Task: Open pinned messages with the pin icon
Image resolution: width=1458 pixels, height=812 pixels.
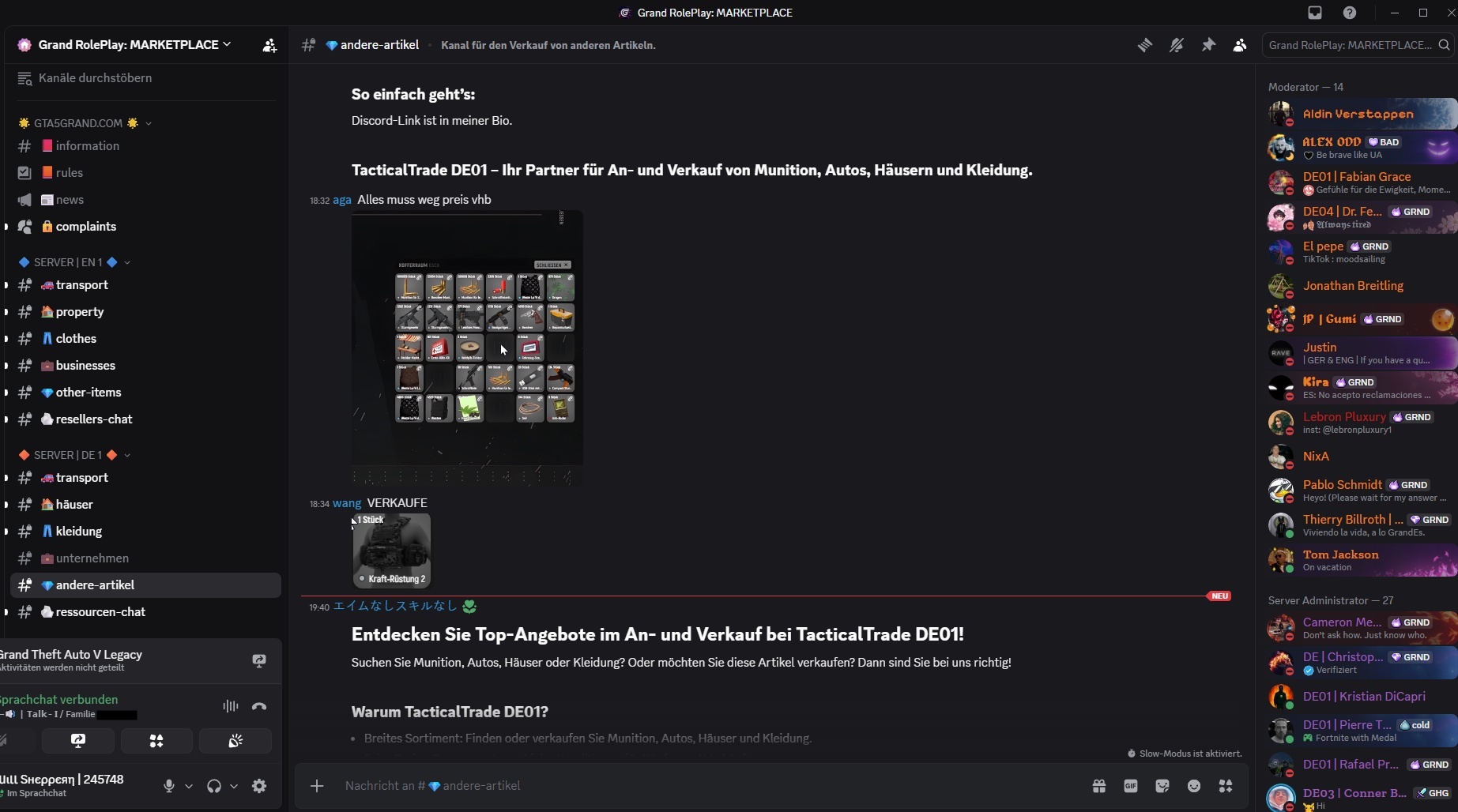Action: click(1208, 45)
